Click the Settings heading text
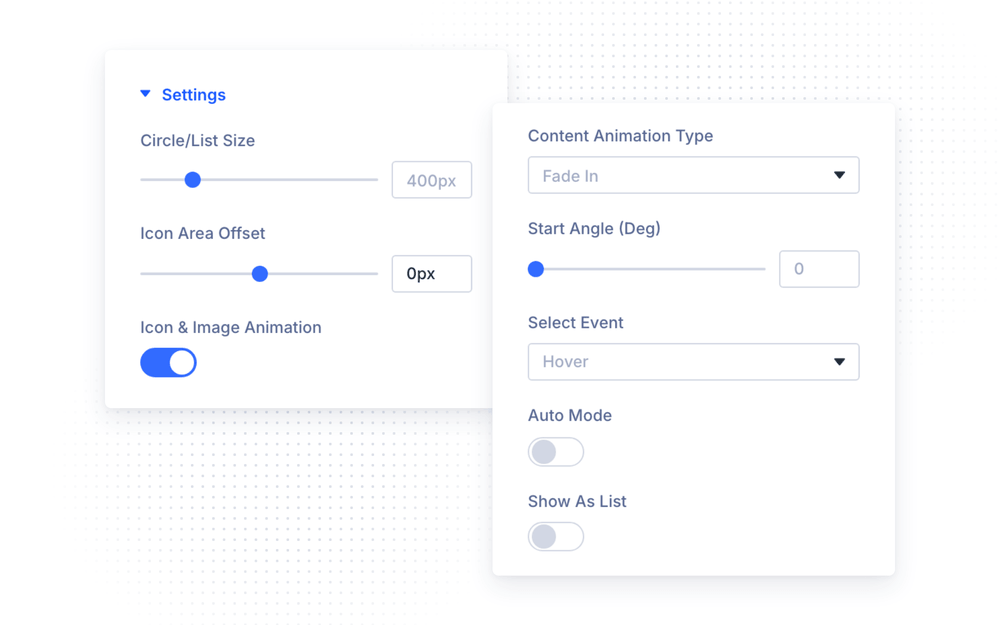The image size is (1000, 625). (x=193, y=94)
